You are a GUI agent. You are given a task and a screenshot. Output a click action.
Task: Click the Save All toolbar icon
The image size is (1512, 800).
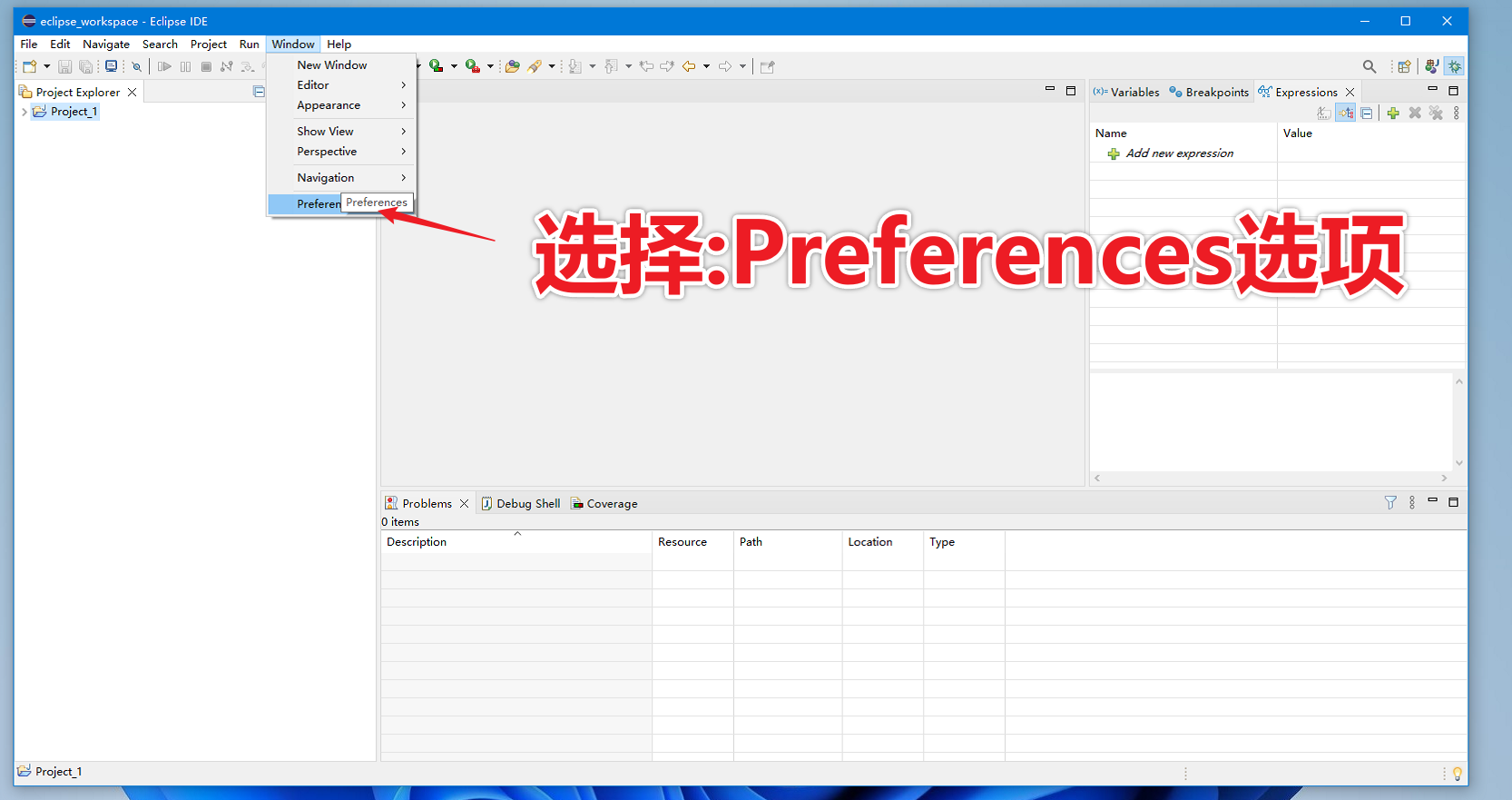click(x=86, y=66)
